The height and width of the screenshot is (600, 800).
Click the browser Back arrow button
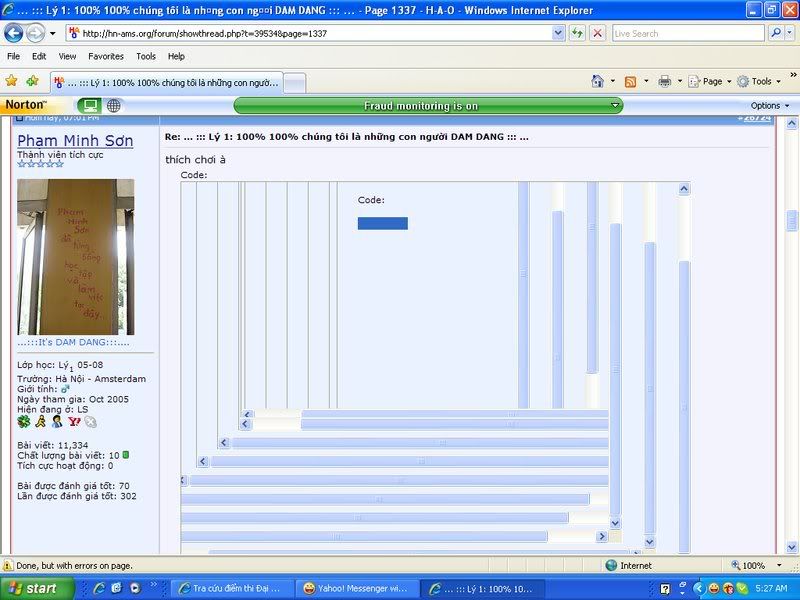point(14,33)
